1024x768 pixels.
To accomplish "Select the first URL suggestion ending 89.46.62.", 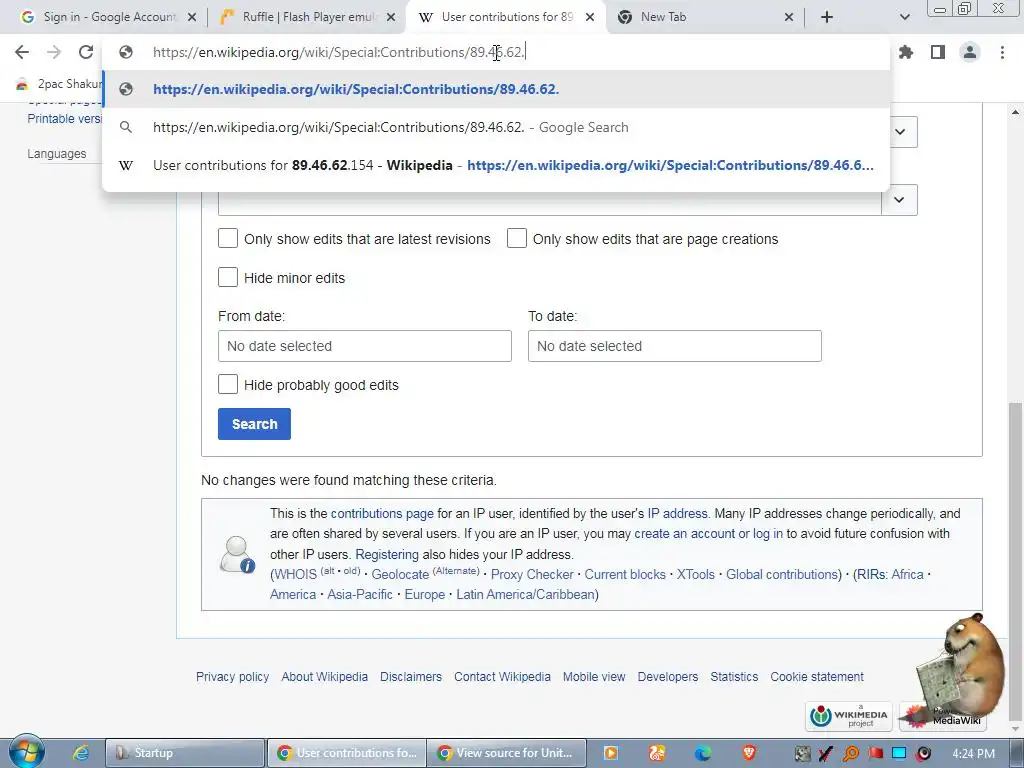I will pos(496,89).
